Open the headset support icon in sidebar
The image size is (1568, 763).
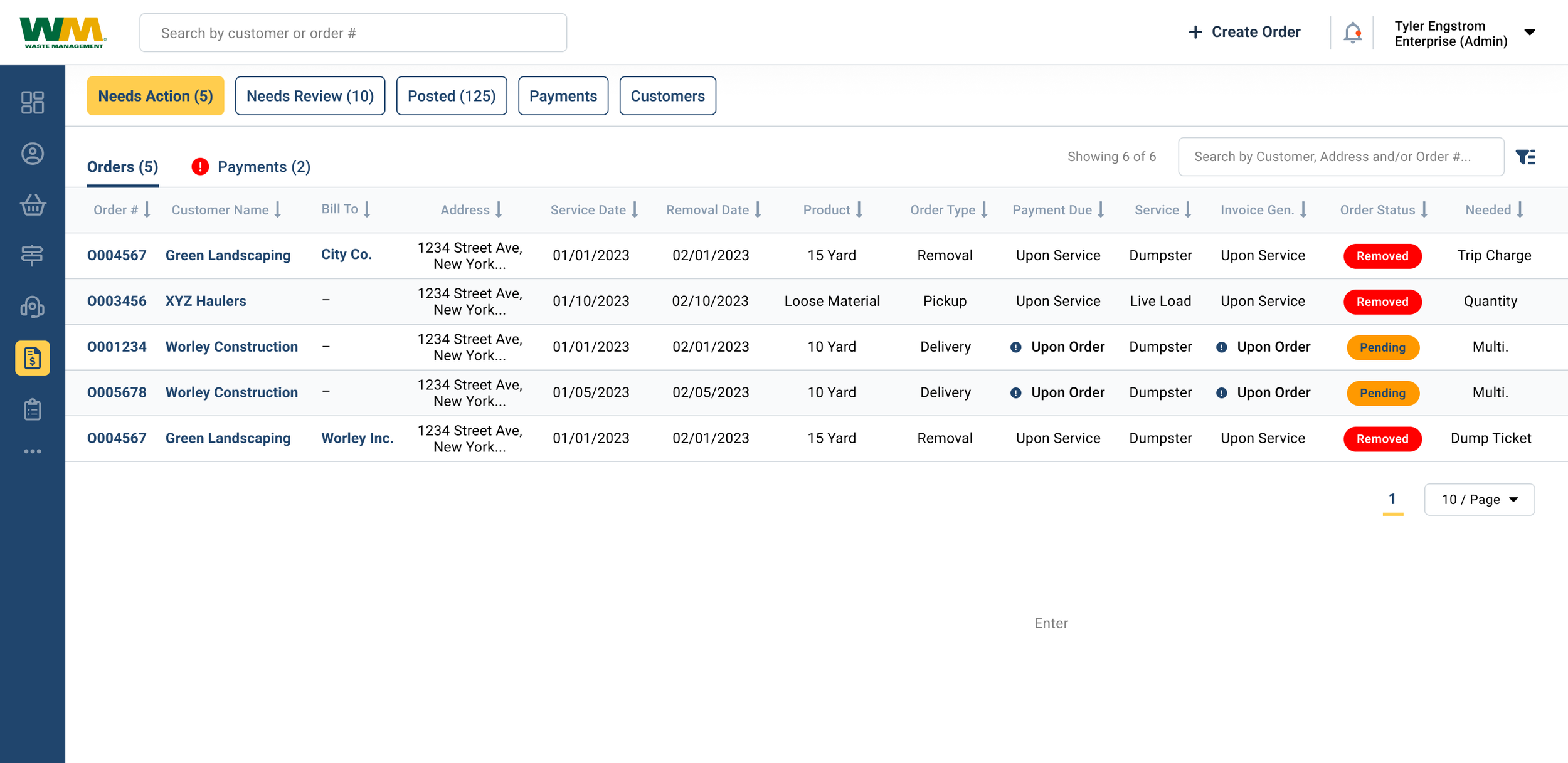coord(32,307)
